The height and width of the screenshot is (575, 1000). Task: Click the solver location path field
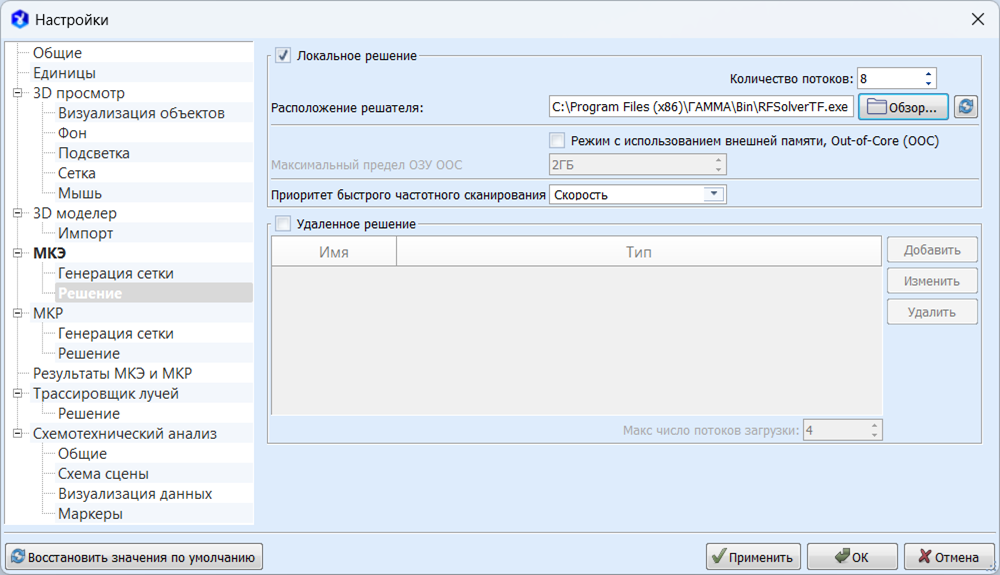click(x=700, y=107)
